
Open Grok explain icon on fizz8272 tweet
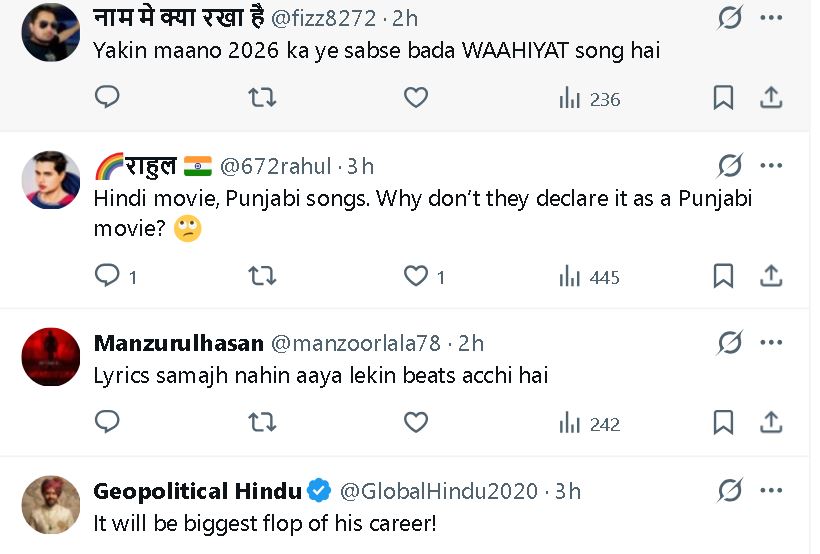click(730, 18)
